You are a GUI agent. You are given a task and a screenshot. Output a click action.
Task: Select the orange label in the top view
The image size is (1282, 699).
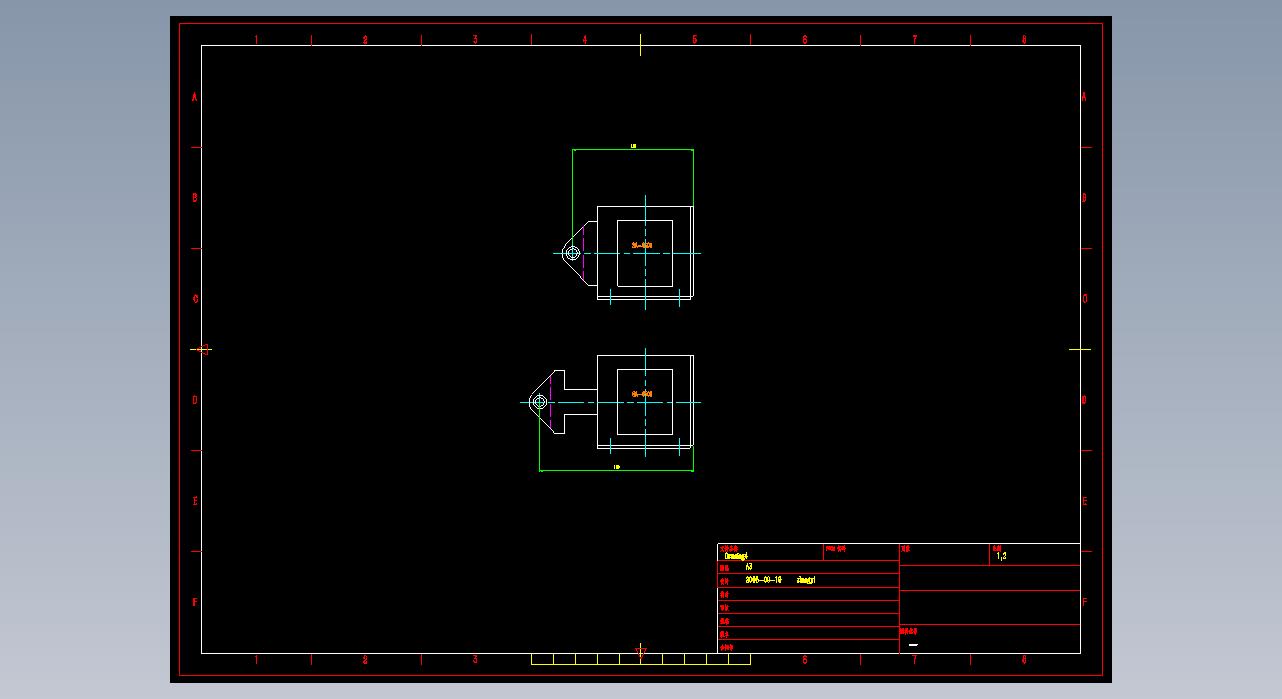642,245
